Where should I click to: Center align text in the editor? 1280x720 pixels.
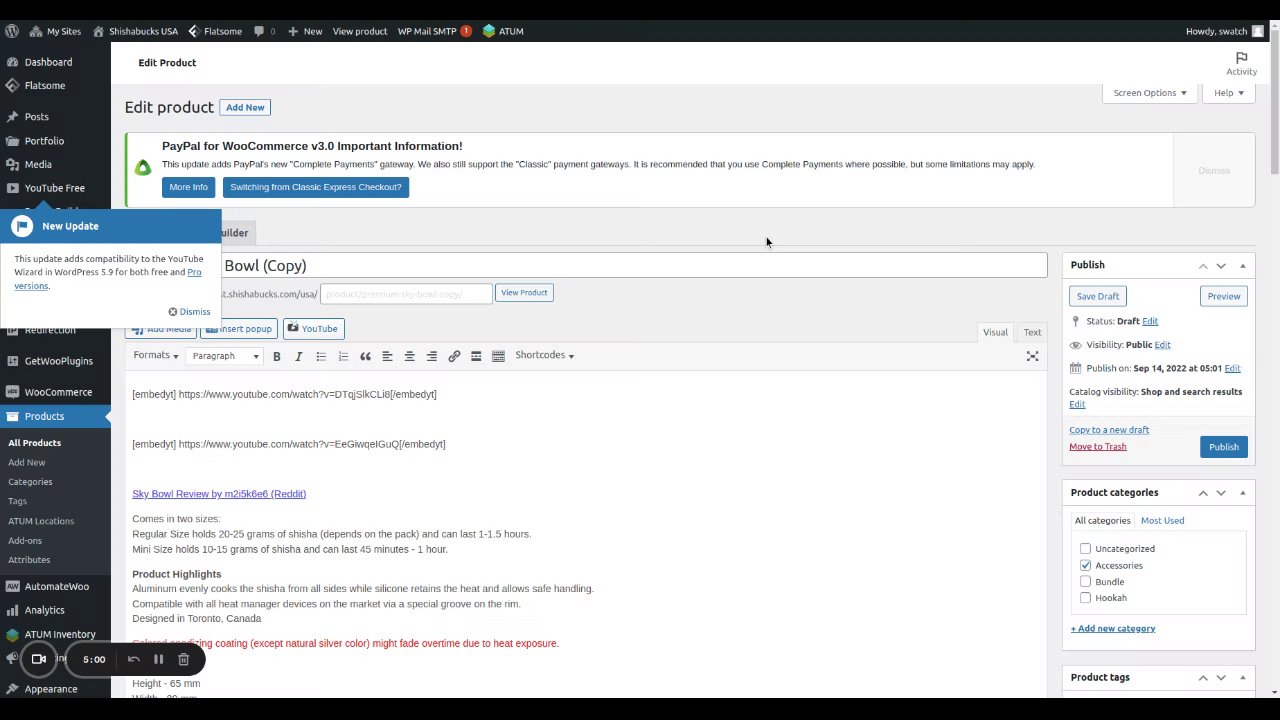409,356
